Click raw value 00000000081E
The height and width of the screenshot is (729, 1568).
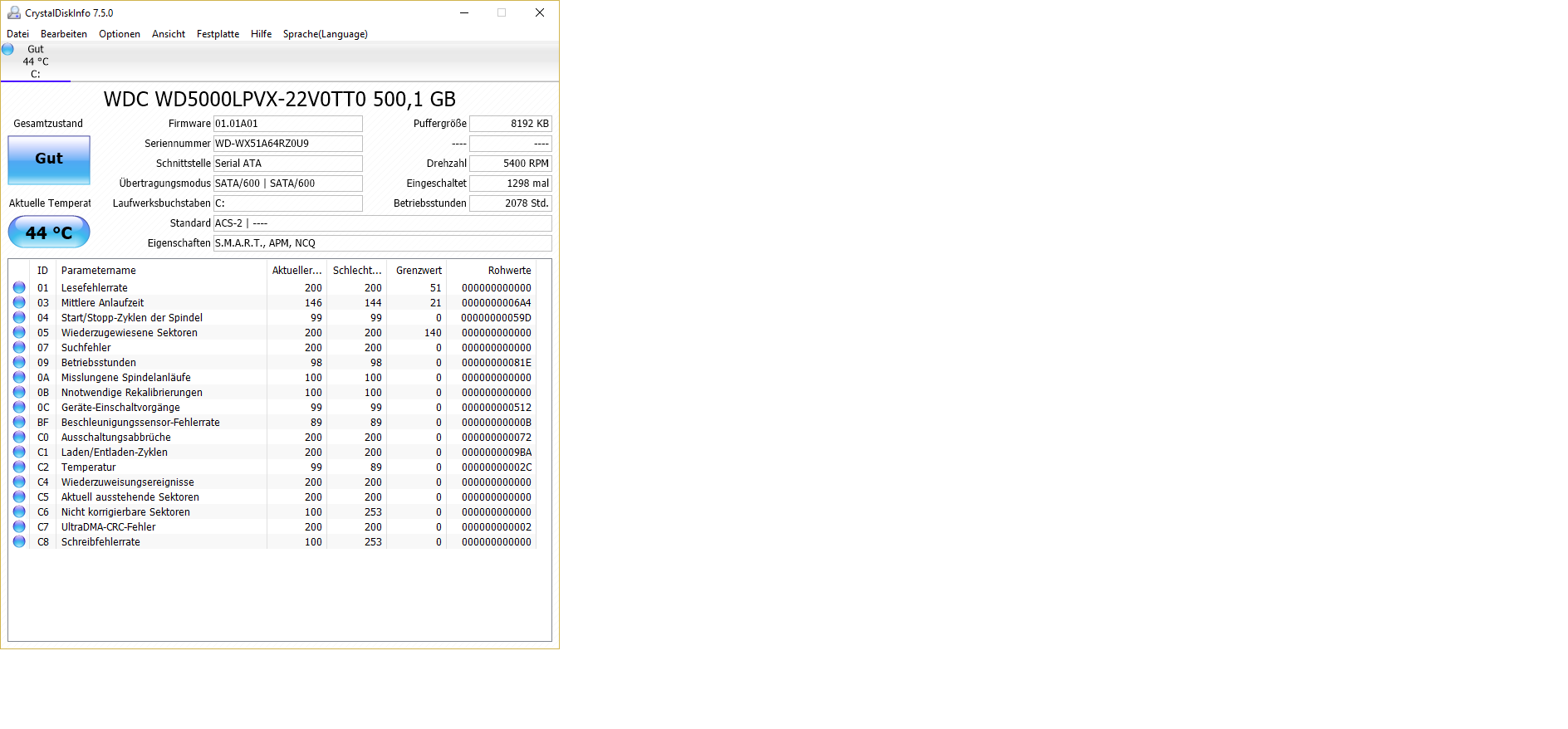pyautogui.click(x=497, y=363)
